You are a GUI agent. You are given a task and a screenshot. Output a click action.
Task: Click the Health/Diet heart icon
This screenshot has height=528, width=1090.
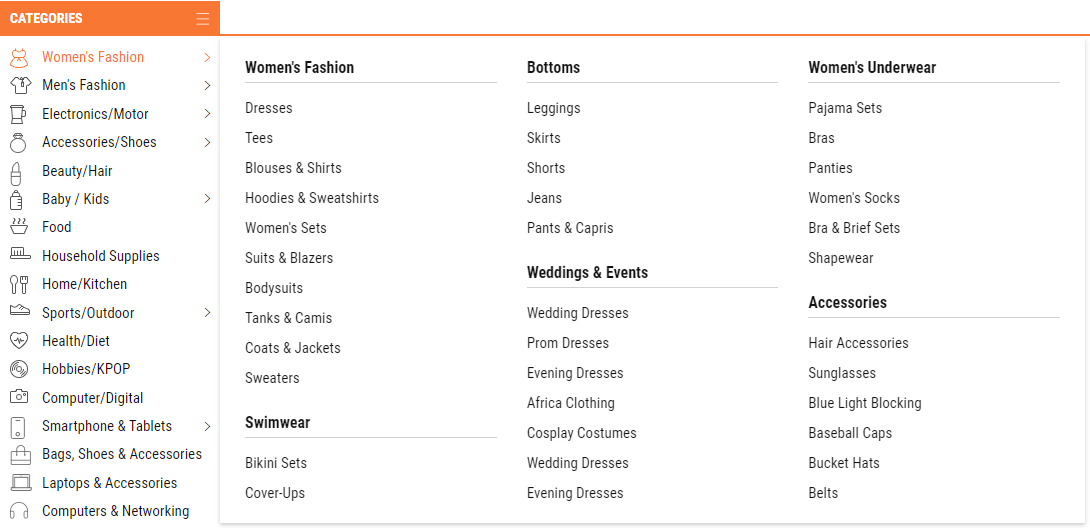[x=20, y=341]
